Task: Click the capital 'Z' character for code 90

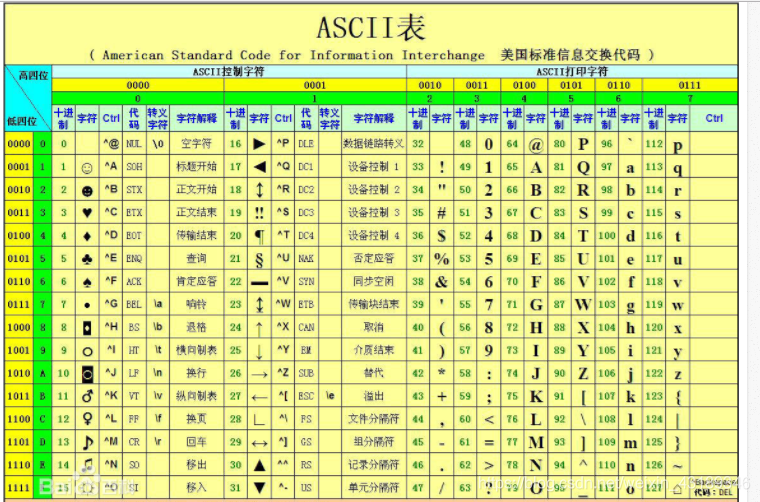Action: [583, 374]
